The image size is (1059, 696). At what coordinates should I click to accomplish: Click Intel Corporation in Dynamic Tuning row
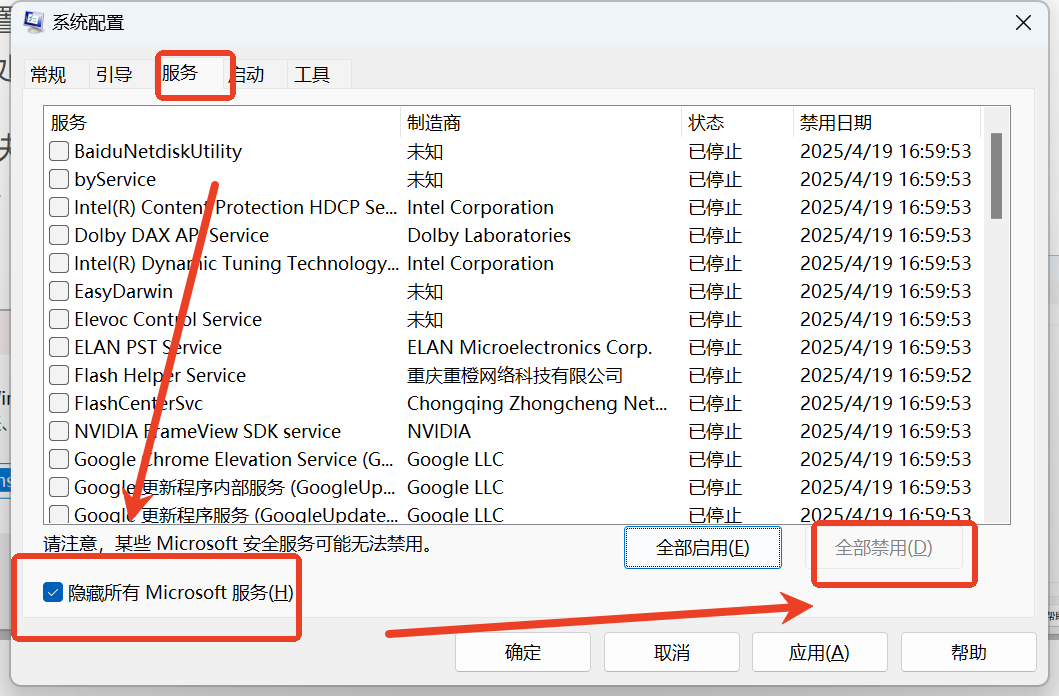[x=480, y=263]
